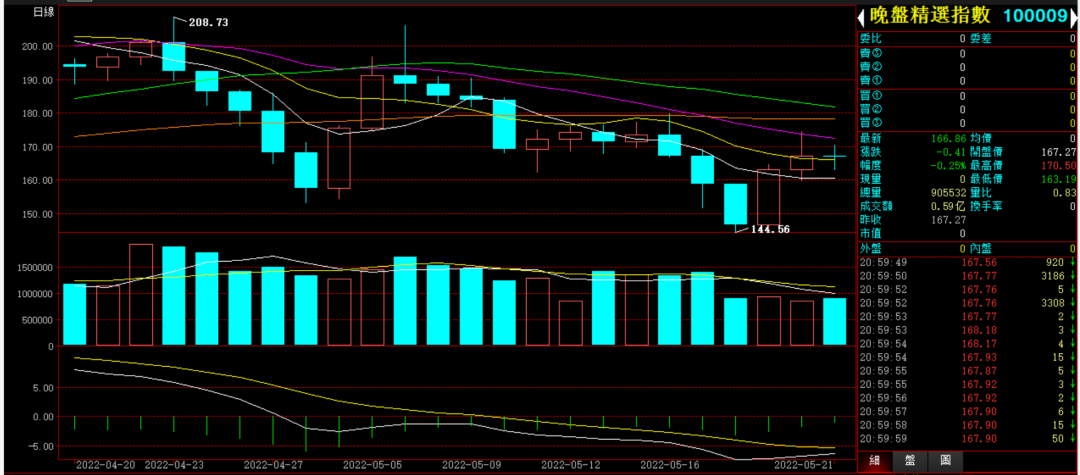Click the 內盤 label
The image size is (1080, 475).
(x=981, y=248)
